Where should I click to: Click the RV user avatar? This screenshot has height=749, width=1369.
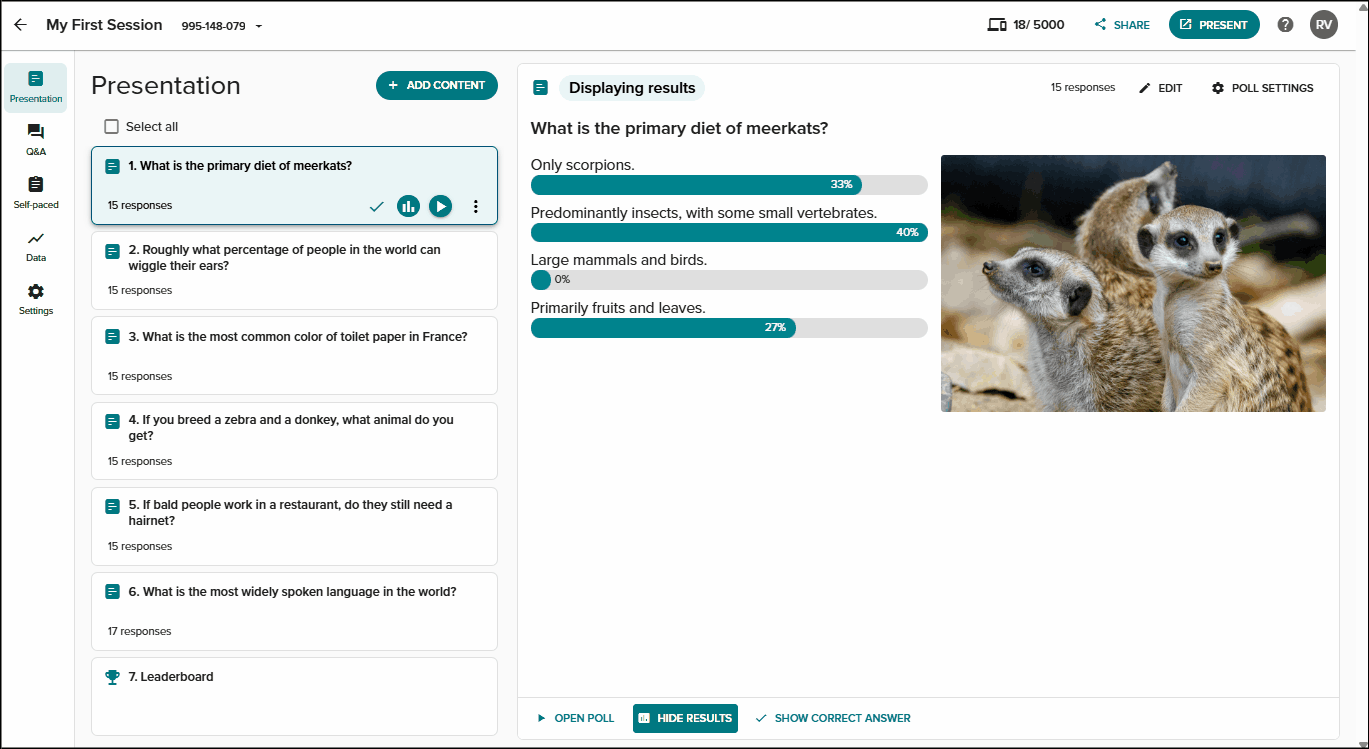pyautogui.click(x=1324, y=25)
